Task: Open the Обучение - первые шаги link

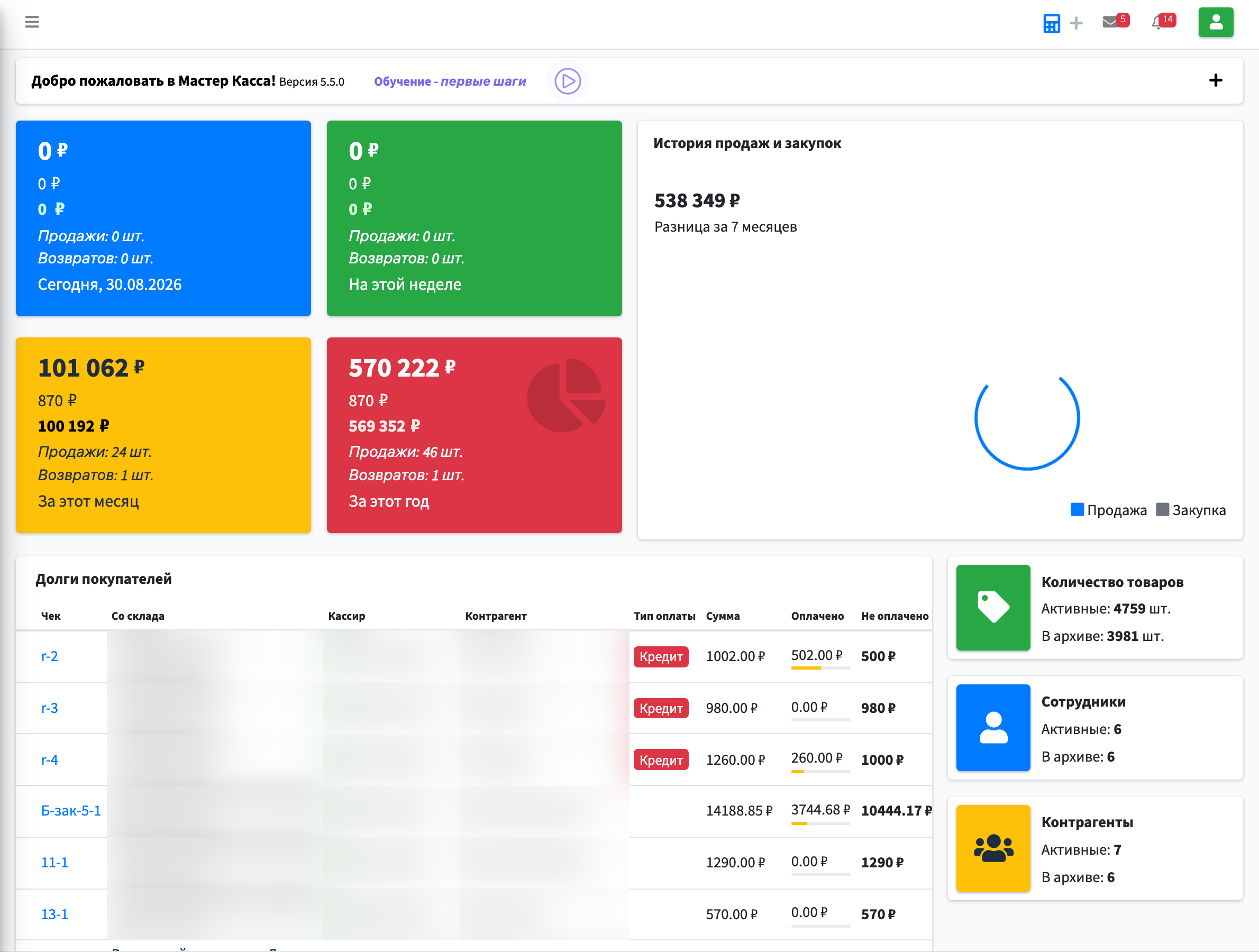Action: click(450, 81)
